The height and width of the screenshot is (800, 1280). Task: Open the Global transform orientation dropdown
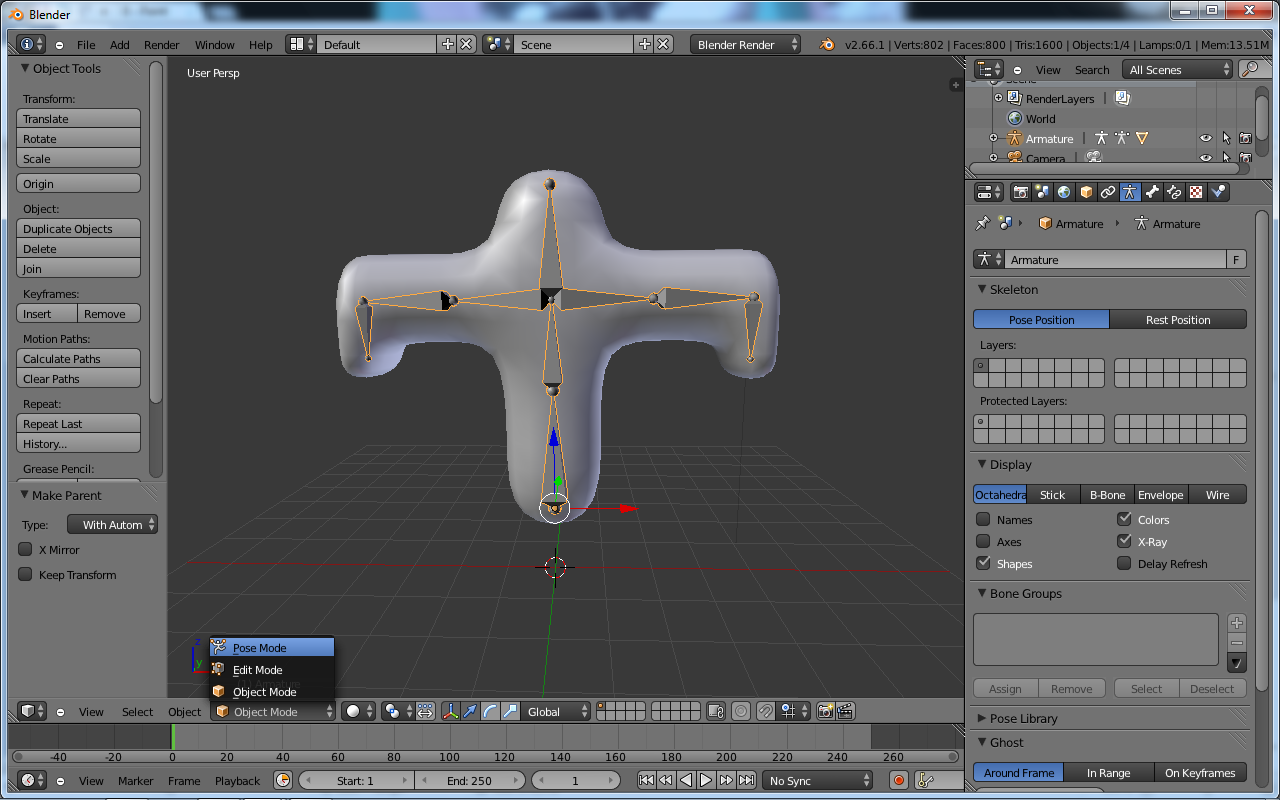click(556, 711)
